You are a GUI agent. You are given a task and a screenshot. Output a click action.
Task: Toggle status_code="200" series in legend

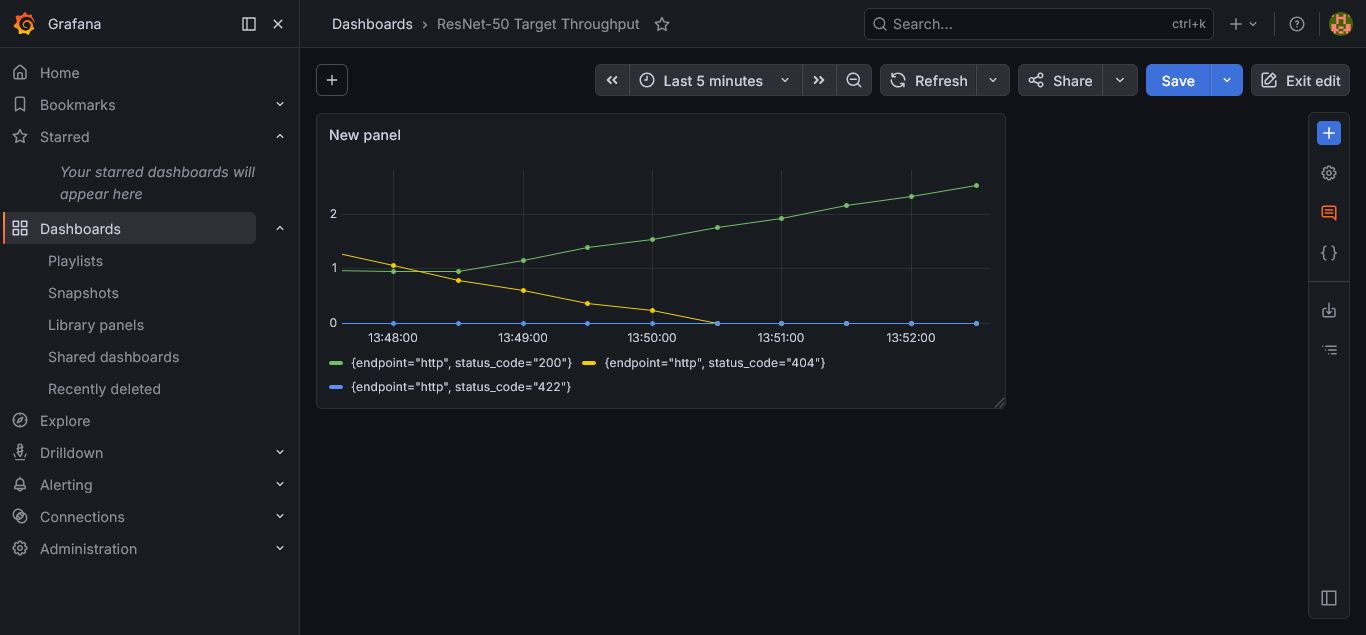tap(461, 363)
